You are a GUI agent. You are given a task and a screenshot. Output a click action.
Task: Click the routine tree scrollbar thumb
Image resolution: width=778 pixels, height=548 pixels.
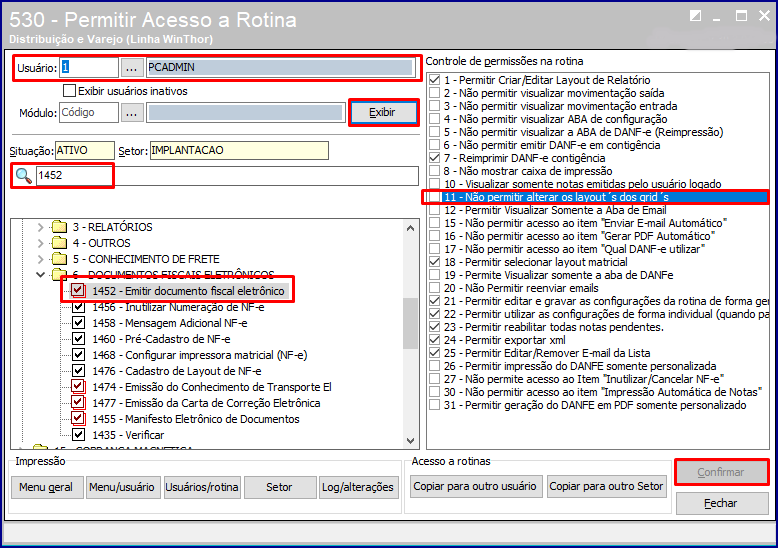(410, 324)
